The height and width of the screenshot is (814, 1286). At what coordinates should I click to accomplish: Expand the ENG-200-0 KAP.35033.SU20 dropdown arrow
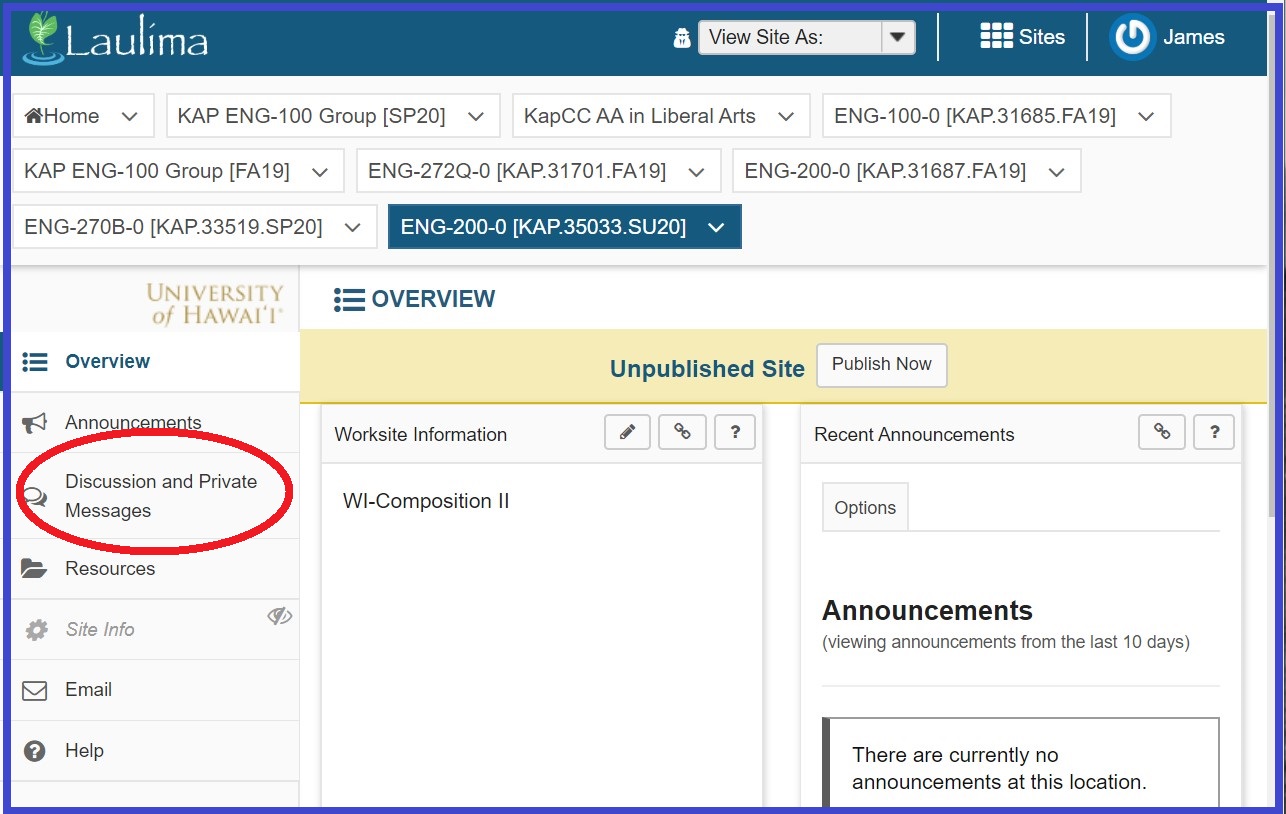click(716, 228)
